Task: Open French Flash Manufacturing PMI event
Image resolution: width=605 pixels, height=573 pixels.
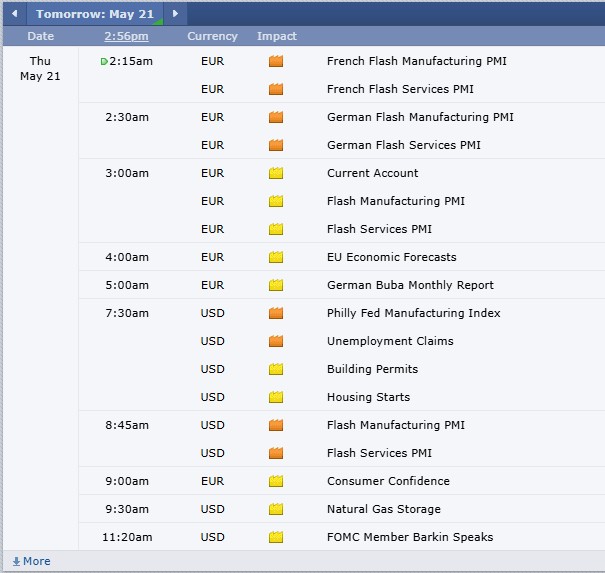Action: [417, 61]
